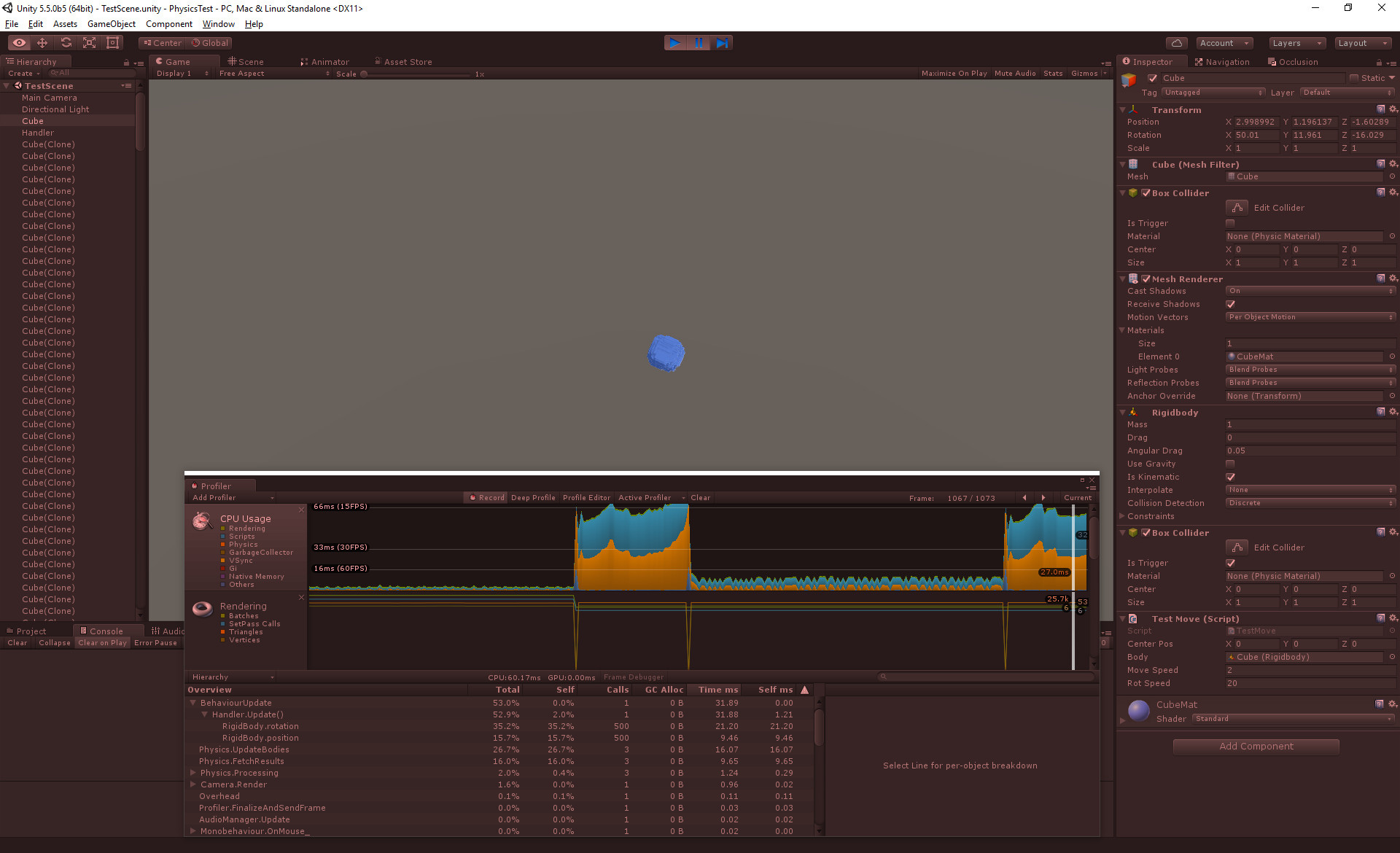Select Main Camera in the Hierarchy
The height and width of the screenshot is (853, 1400).
(51, 97)
